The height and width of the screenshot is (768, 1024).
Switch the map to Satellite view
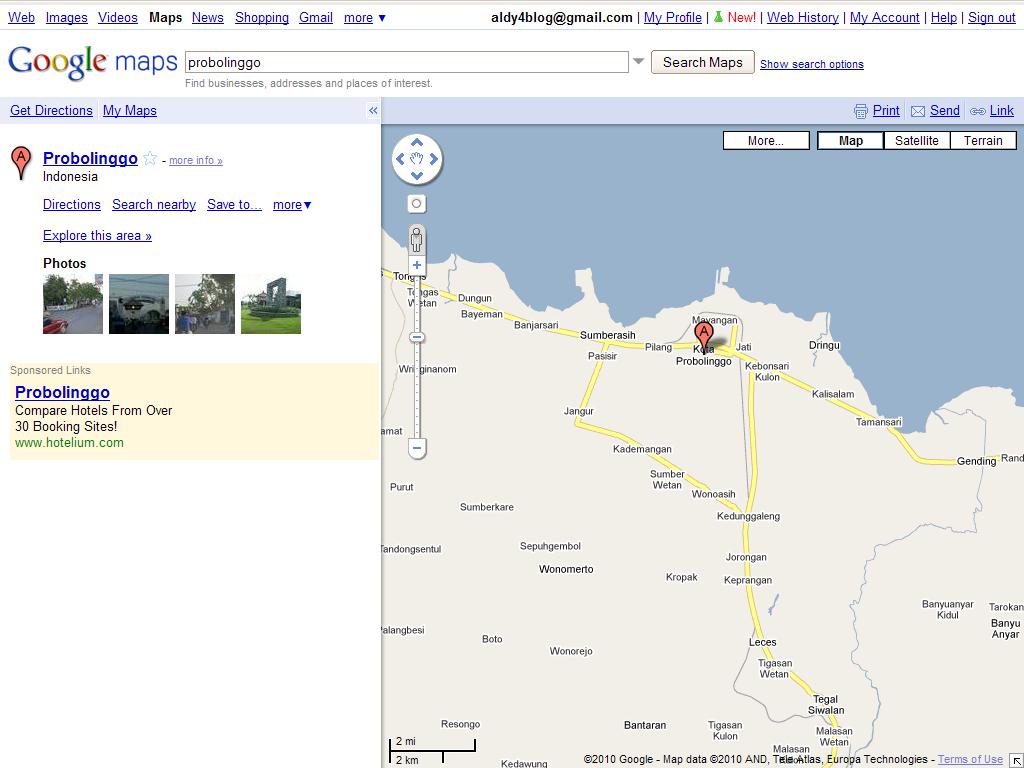916,140
